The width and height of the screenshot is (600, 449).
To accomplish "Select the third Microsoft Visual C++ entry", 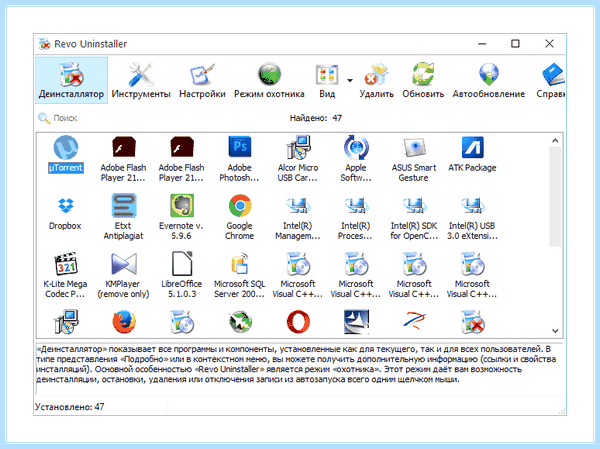I will pos(414,276).
